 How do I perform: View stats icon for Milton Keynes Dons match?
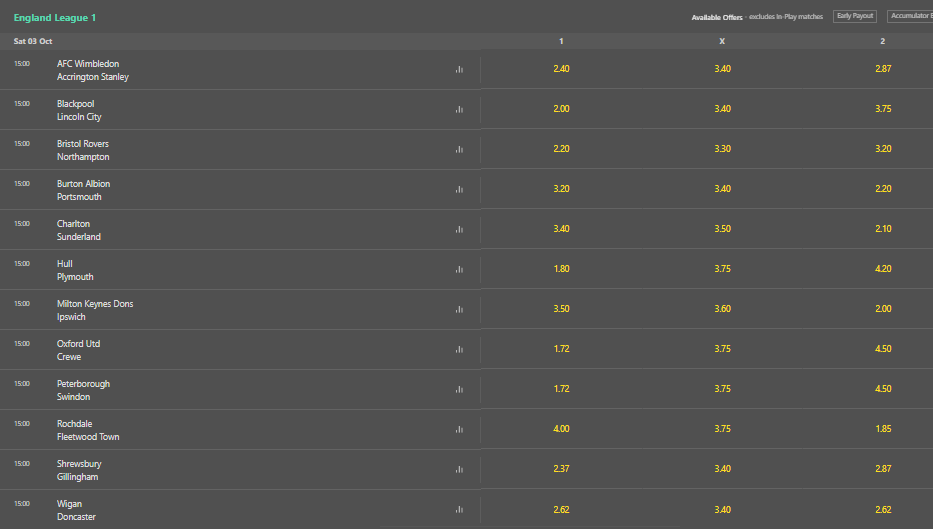coord(459,309)
